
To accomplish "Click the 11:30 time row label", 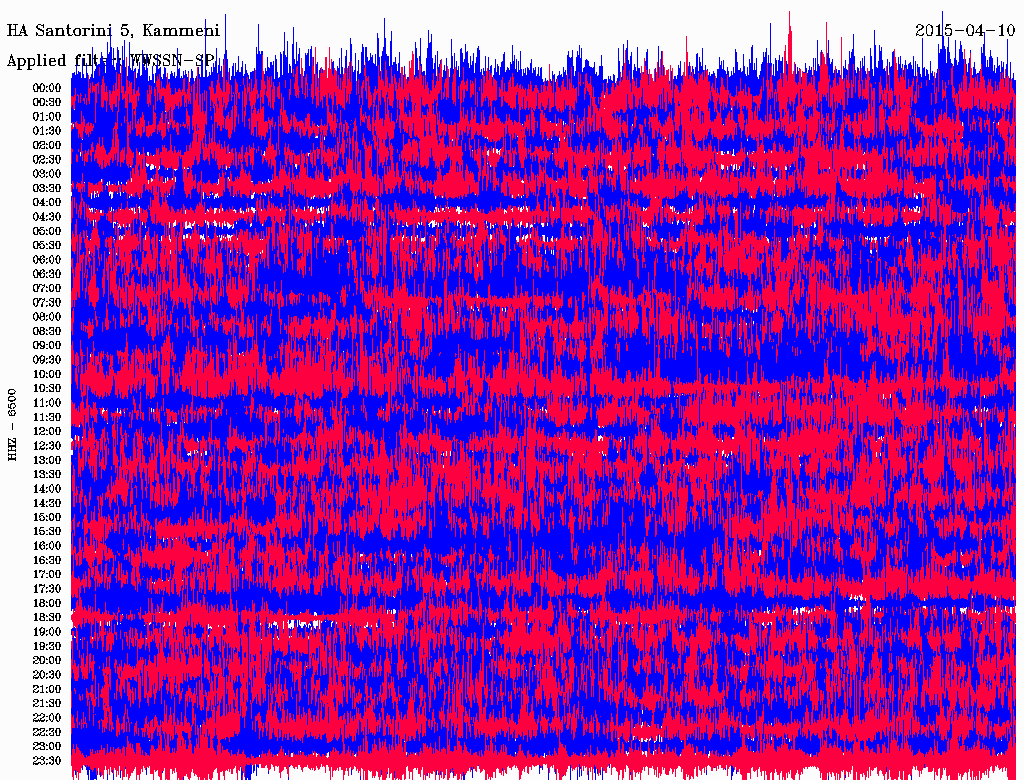I will [47, 417].
